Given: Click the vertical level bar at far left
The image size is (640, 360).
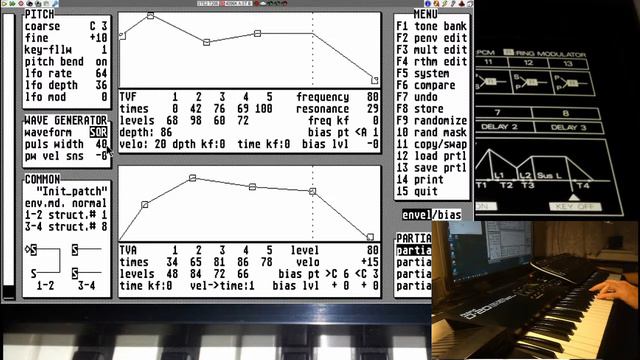Looking at the screenshot, I should (9, 157).
